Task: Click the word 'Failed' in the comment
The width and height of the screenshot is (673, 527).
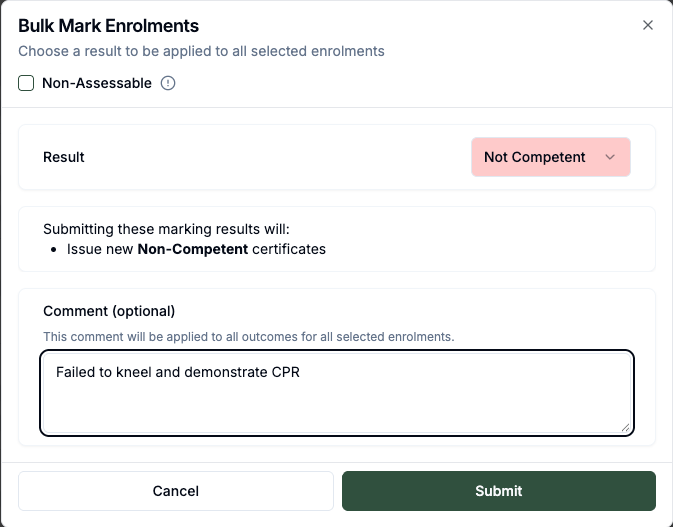Action: click(x=76, y=373)
